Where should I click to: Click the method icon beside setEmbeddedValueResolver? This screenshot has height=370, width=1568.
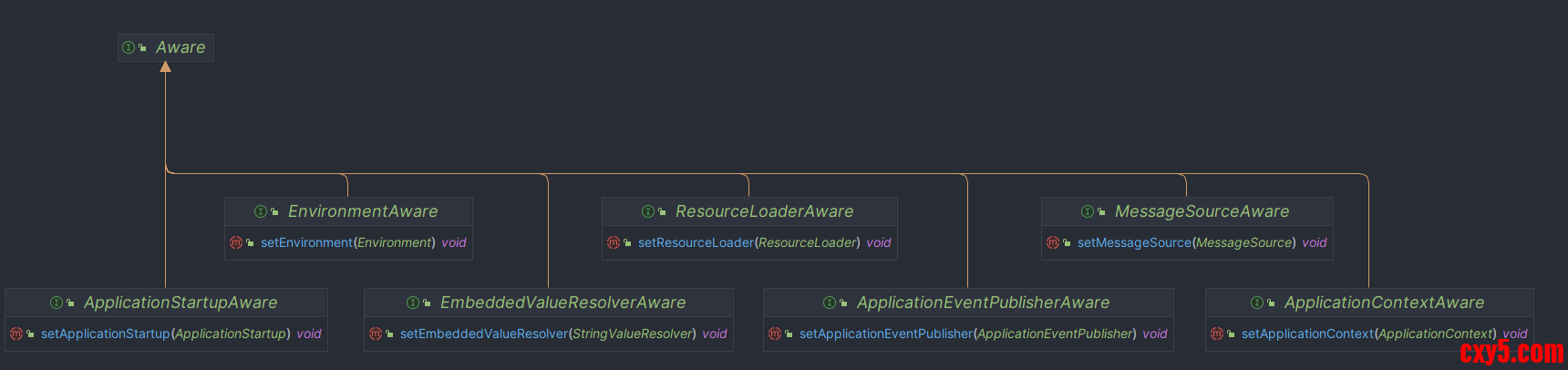(x=376, y=334)
